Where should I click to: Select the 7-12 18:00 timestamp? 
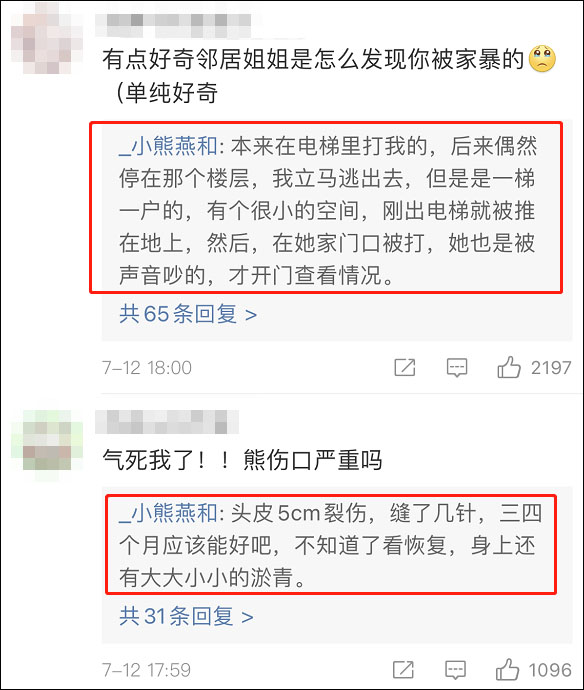(147, 368)
